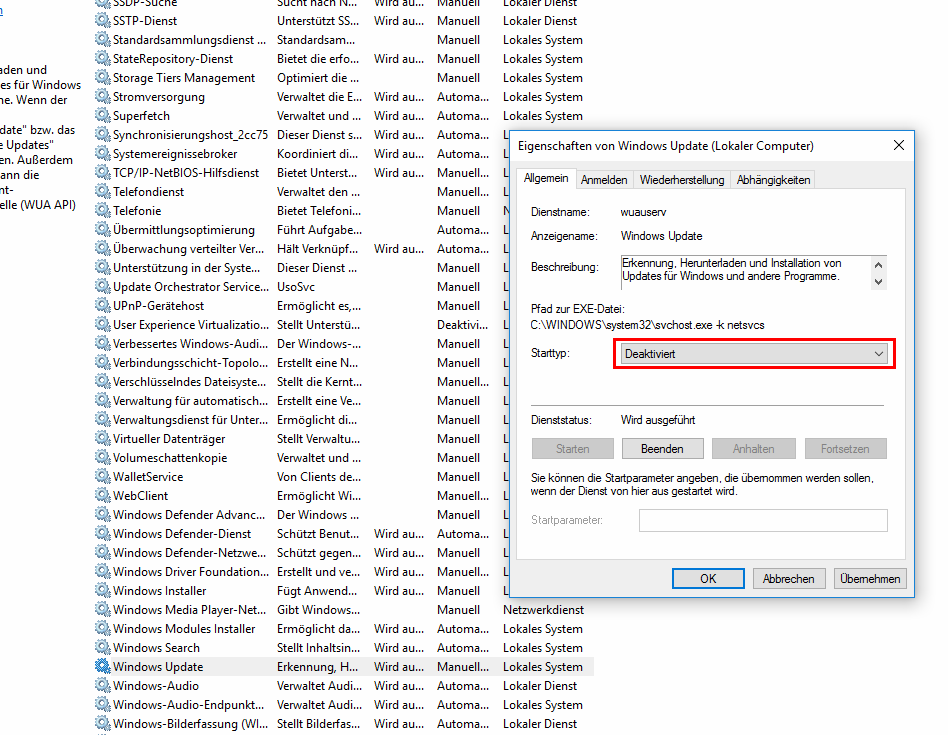Select the Synchronisierungshost_2cc75 service row
The height and width of the screenshot is (735, 948).
301,135
